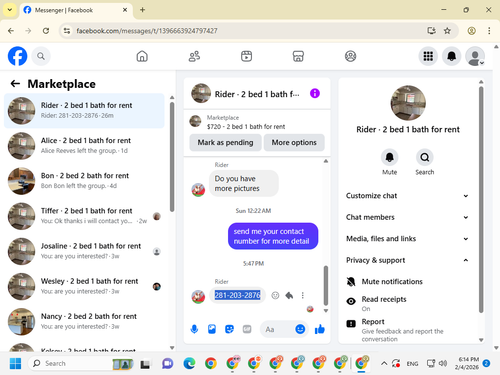Open Chrome tab search dropdown arrow
This screenshot has height=375, width=500.
pyautogui.click(x=10, y=10)
